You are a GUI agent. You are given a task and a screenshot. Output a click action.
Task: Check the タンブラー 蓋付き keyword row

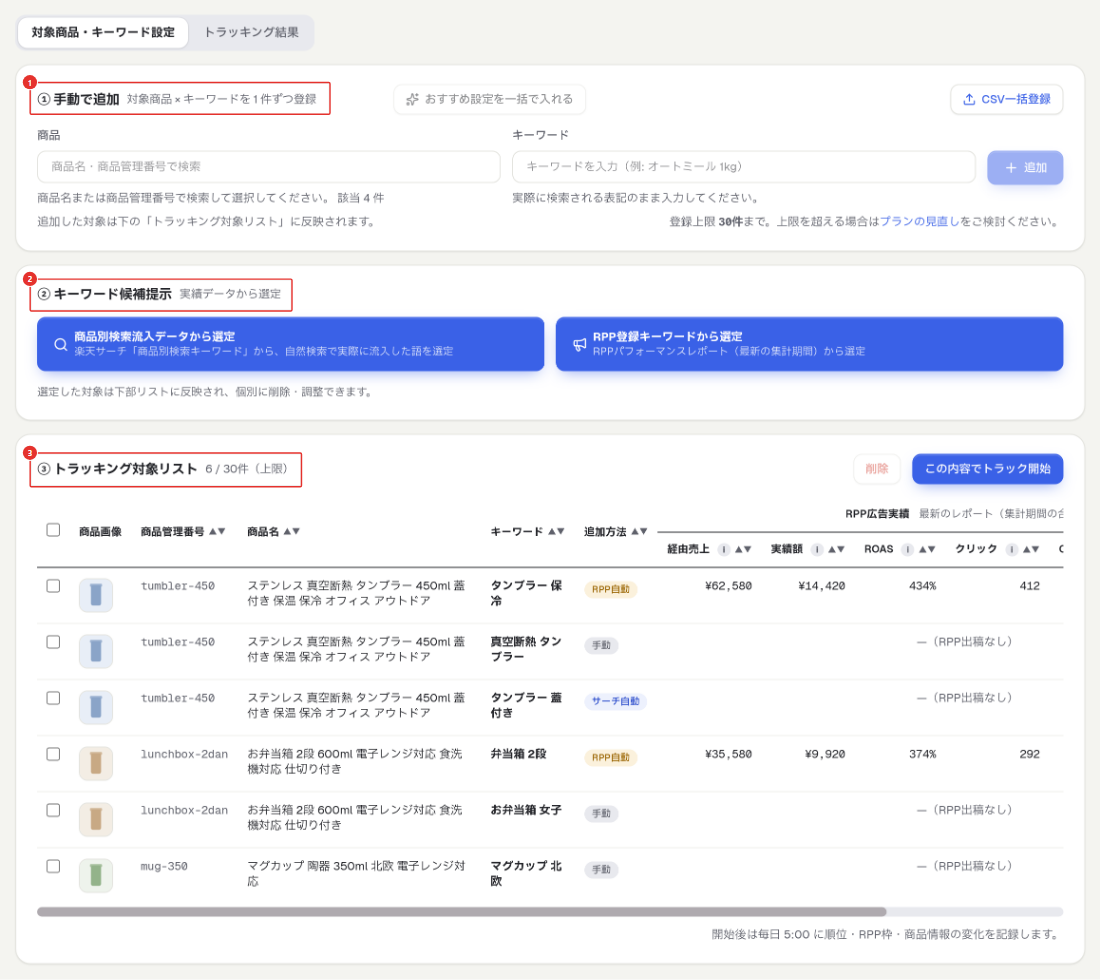click(53, 698)
